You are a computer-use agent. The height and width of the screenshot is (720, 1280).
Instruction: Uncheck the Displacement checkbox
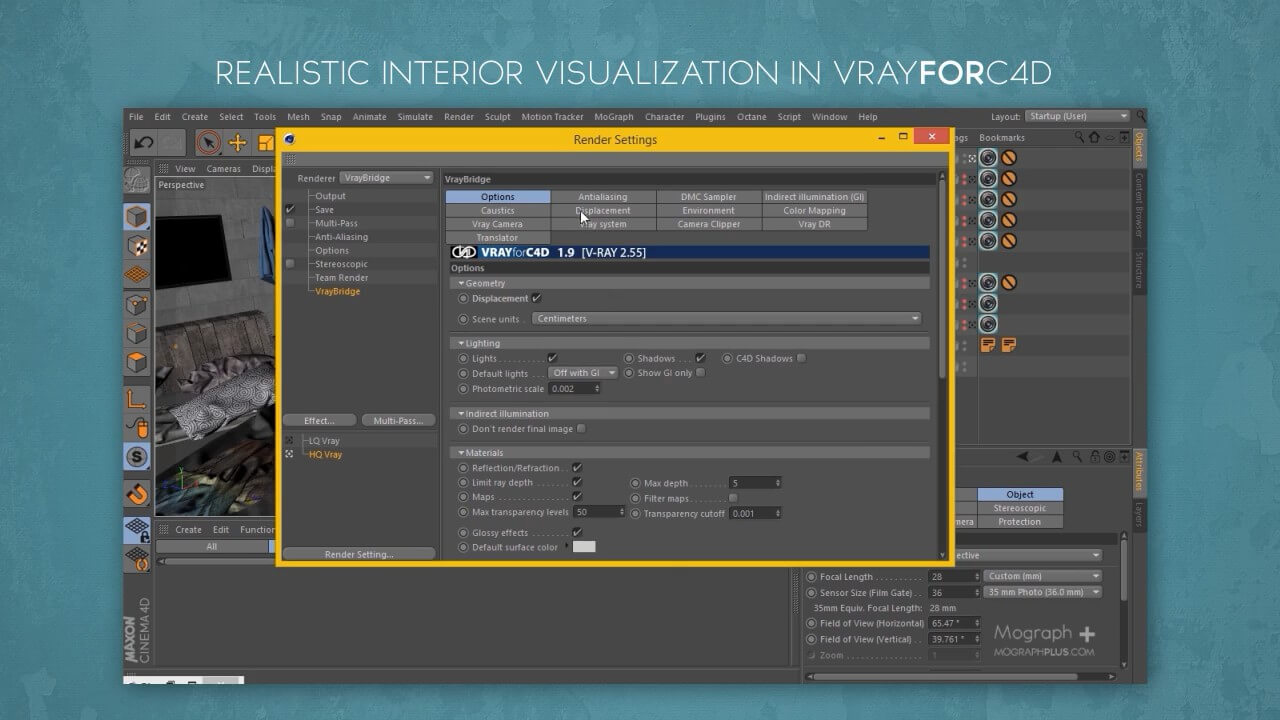(x=537, y=298)
